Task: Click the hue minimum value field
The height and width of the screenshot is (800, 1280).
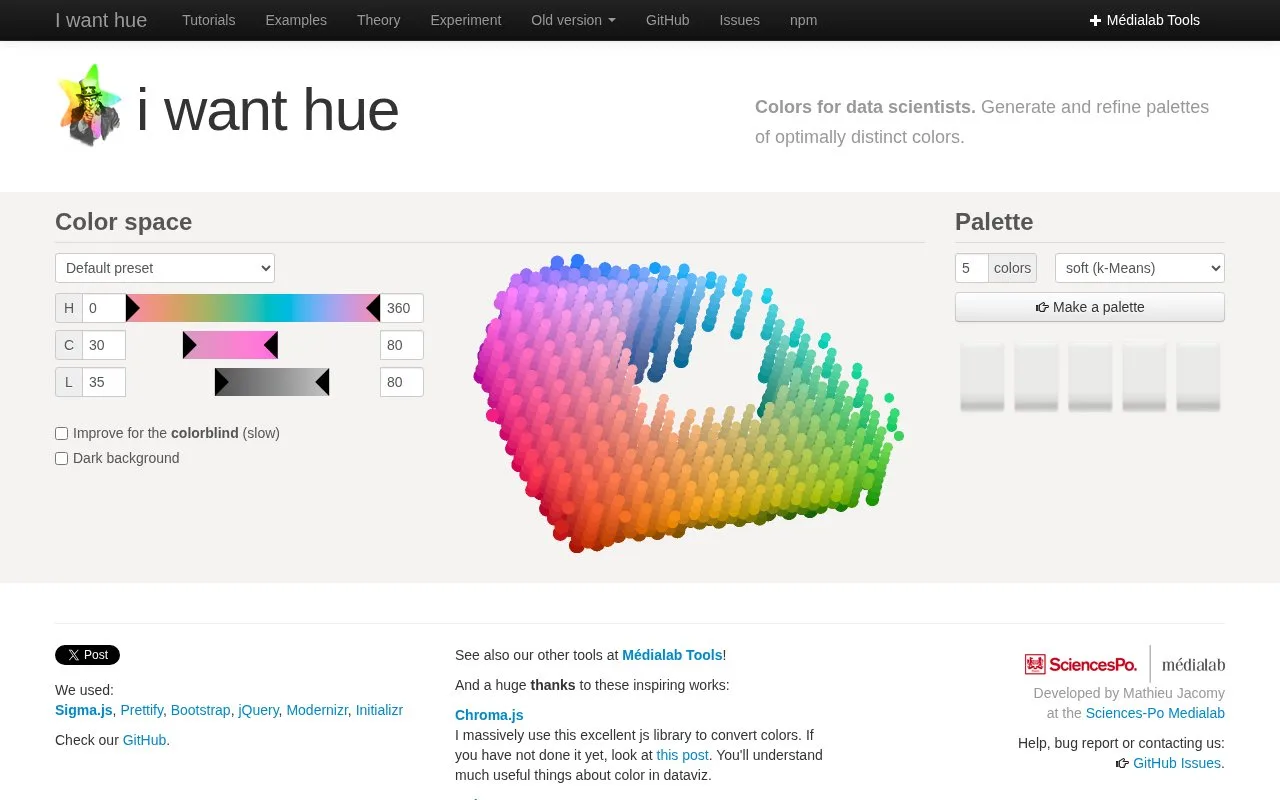Action: [x=104, y=308]
